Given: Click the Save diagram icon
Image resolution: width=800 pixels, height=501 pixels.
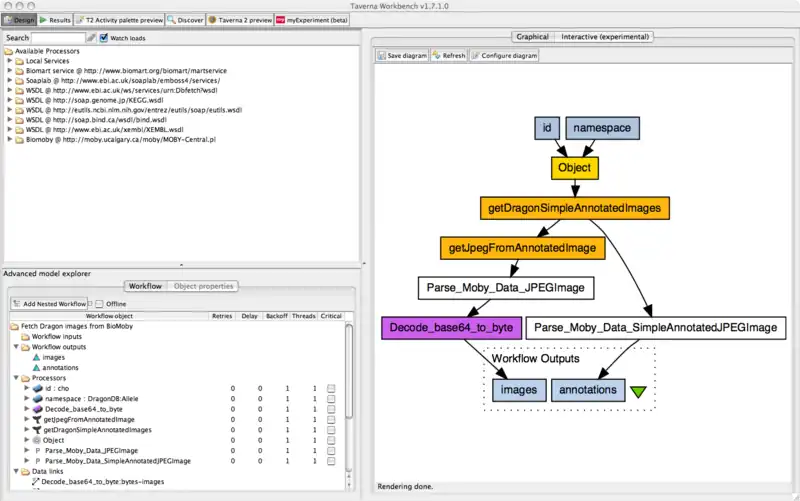Looking at the screenshot, I should coord(382,56).
